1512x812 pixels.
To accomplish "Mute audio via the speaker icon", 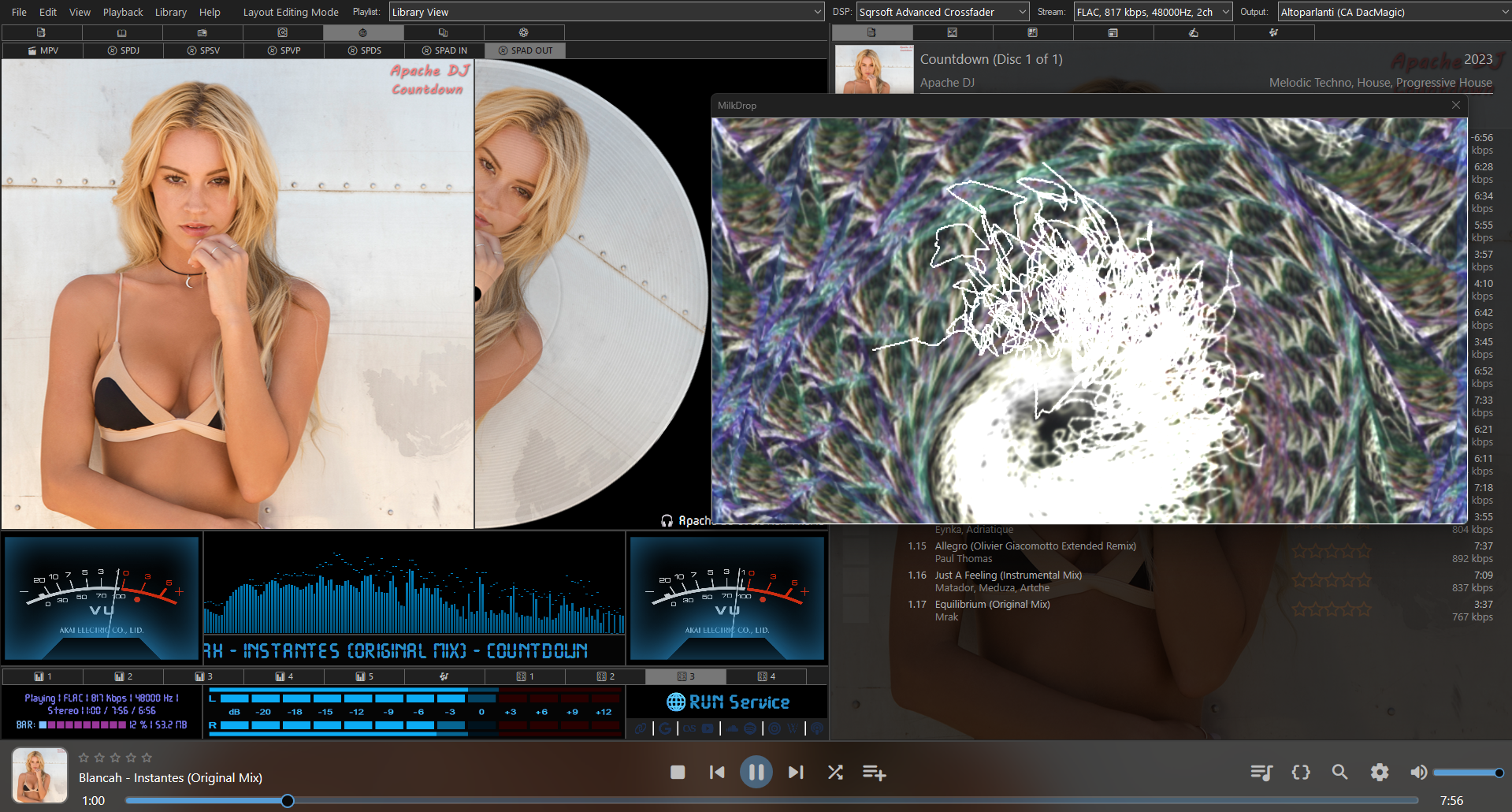I will click(1418, 773).
